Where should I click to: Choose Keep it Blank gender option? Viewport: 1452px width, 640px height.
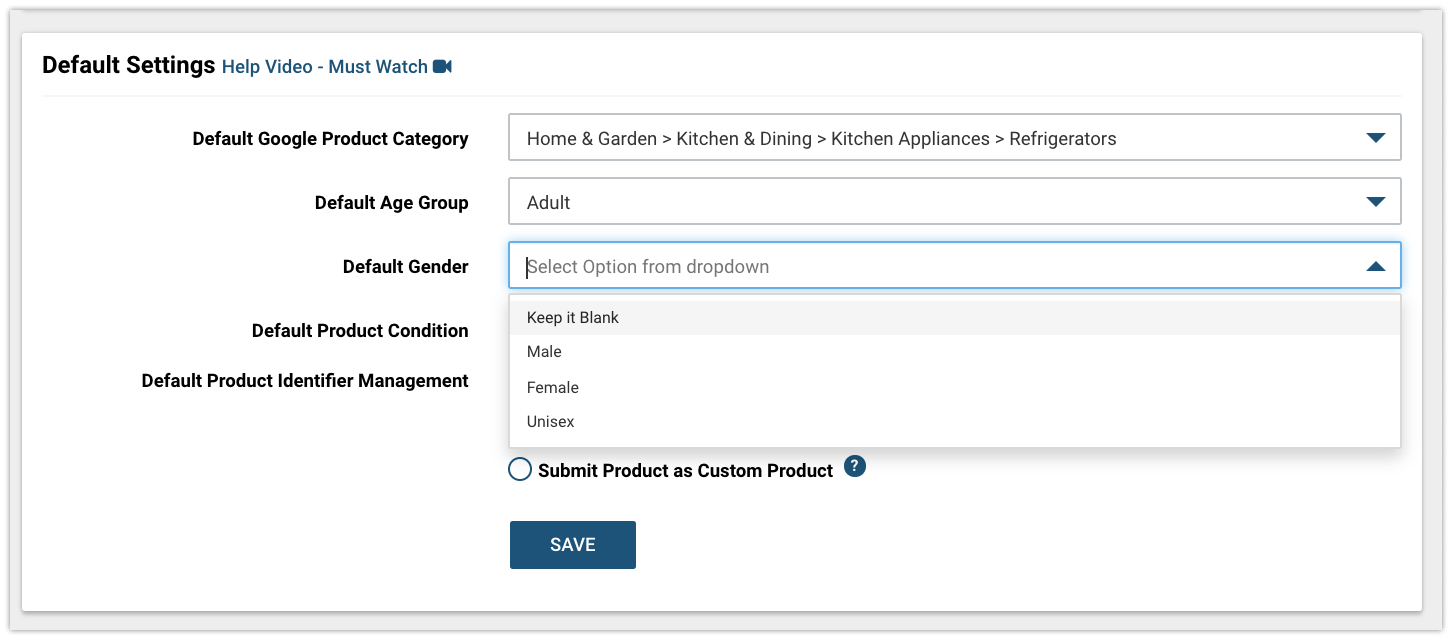(954, 318)
